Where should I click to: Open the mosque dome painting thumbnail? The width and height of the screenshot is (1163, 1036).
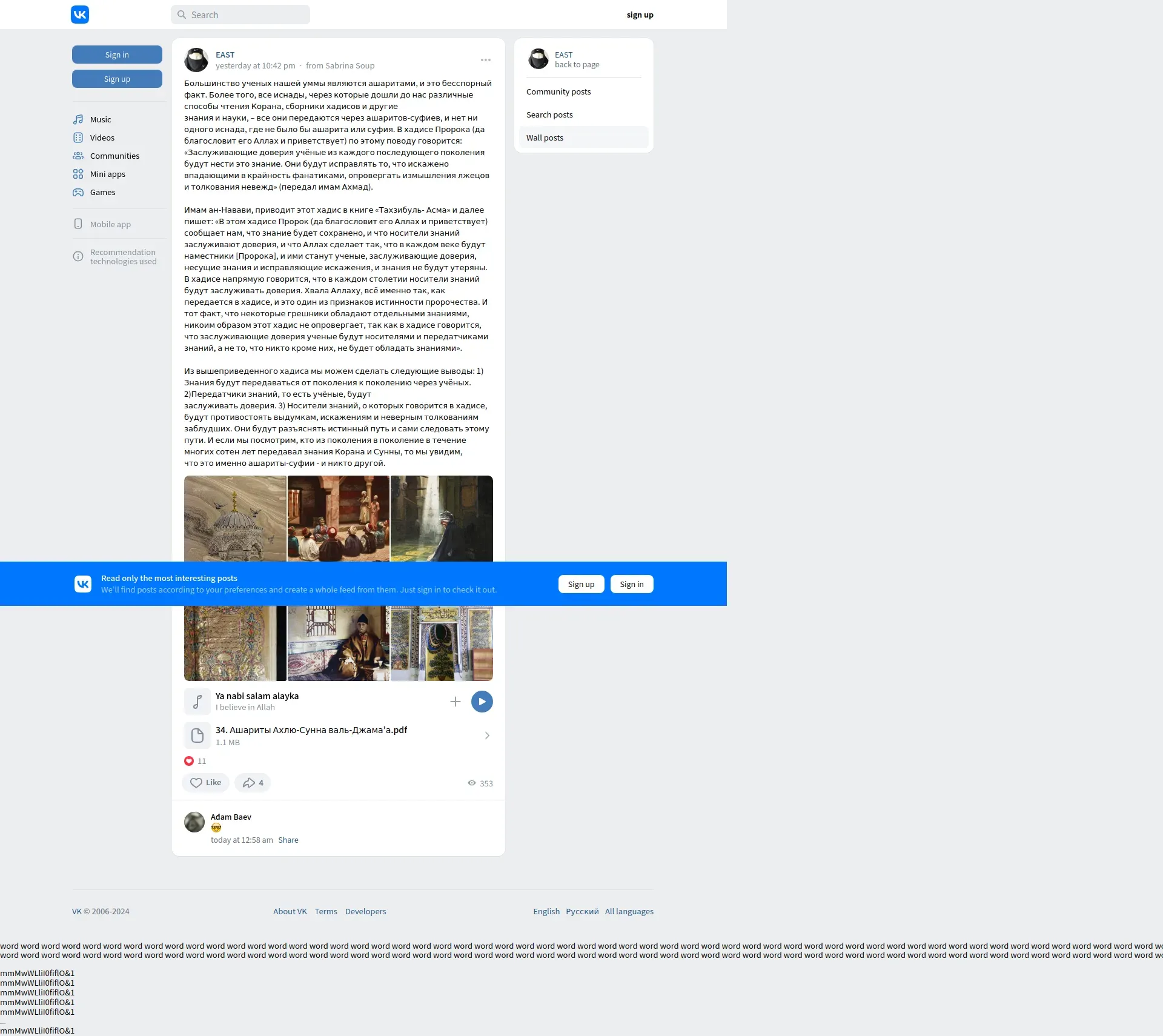[235, 518]
